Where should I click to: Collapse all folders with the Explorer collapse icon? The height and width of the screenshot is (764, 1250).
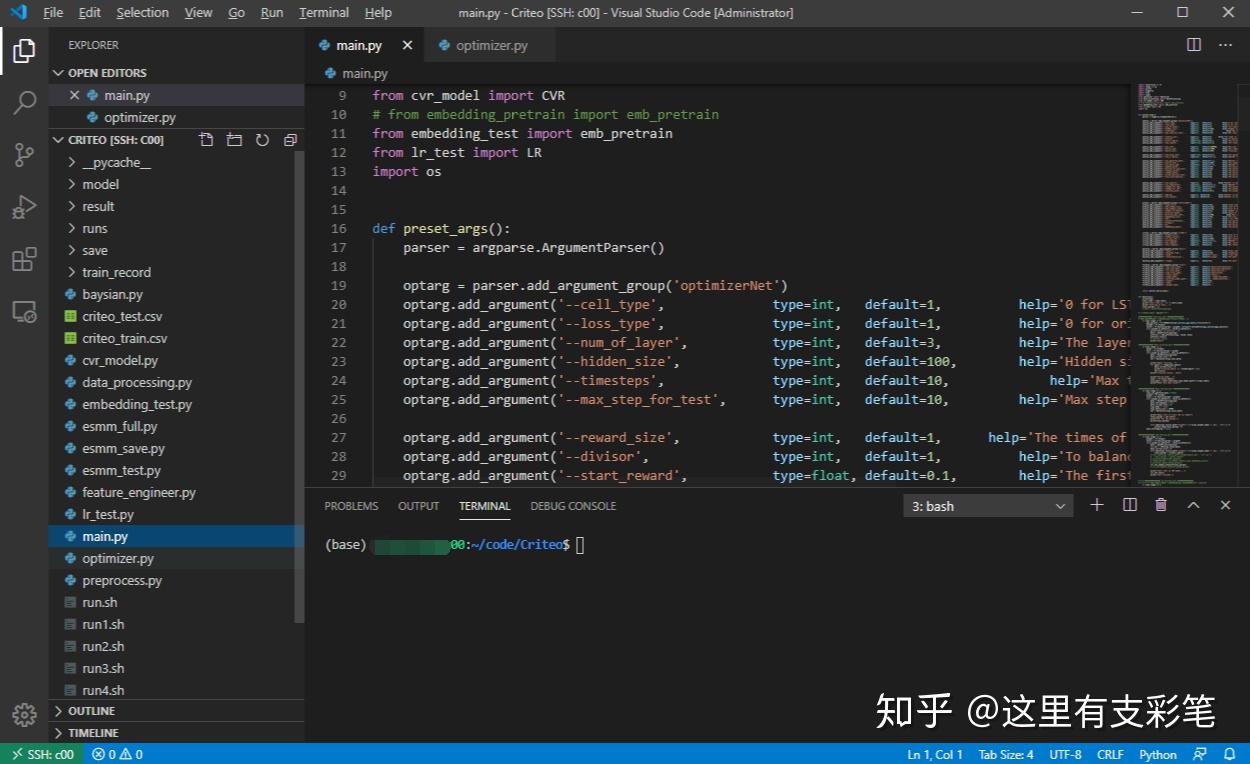(290, 140)
